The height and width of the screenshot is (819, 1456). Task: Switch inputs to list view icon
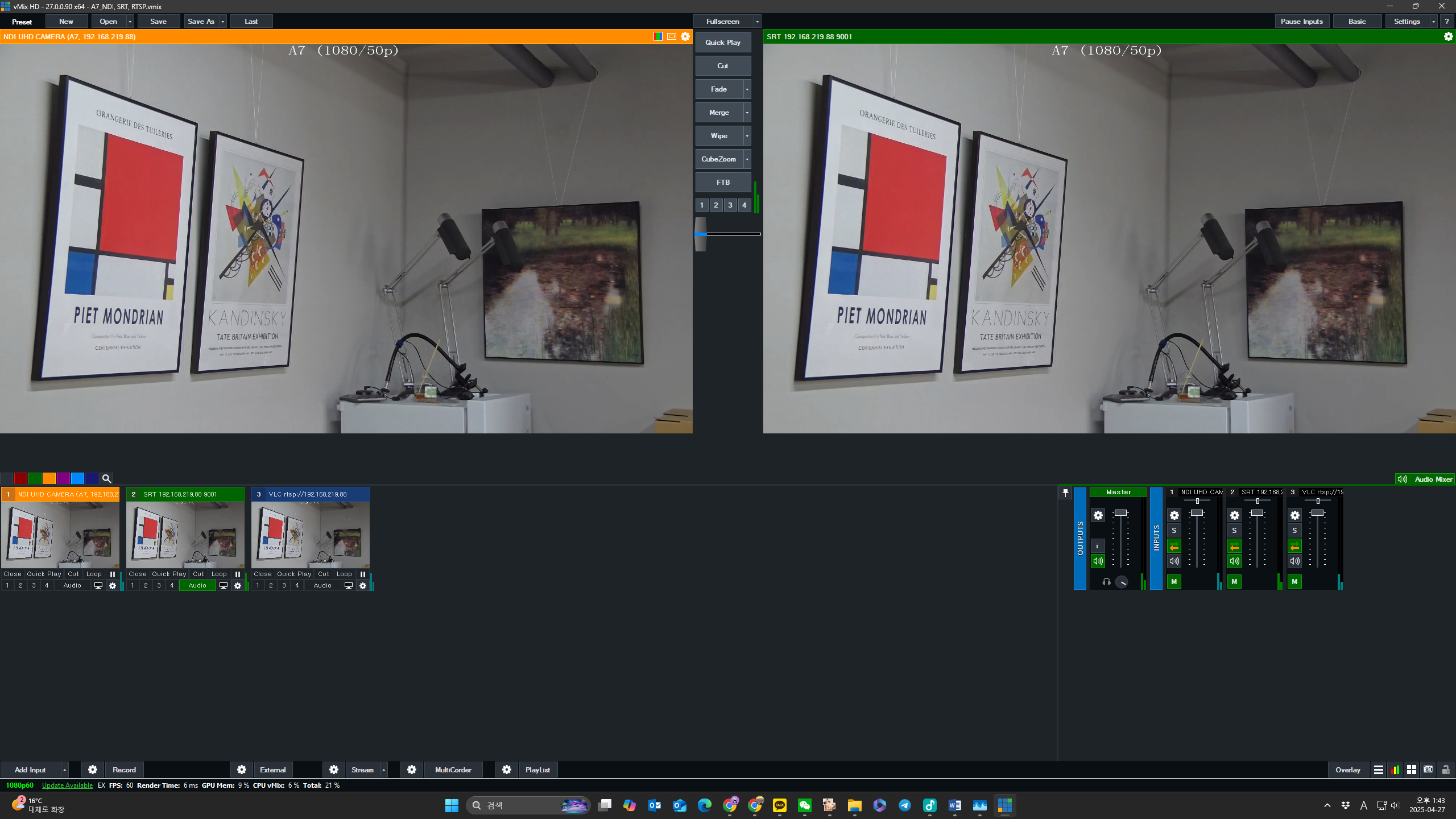click(x=1379, y=770)
